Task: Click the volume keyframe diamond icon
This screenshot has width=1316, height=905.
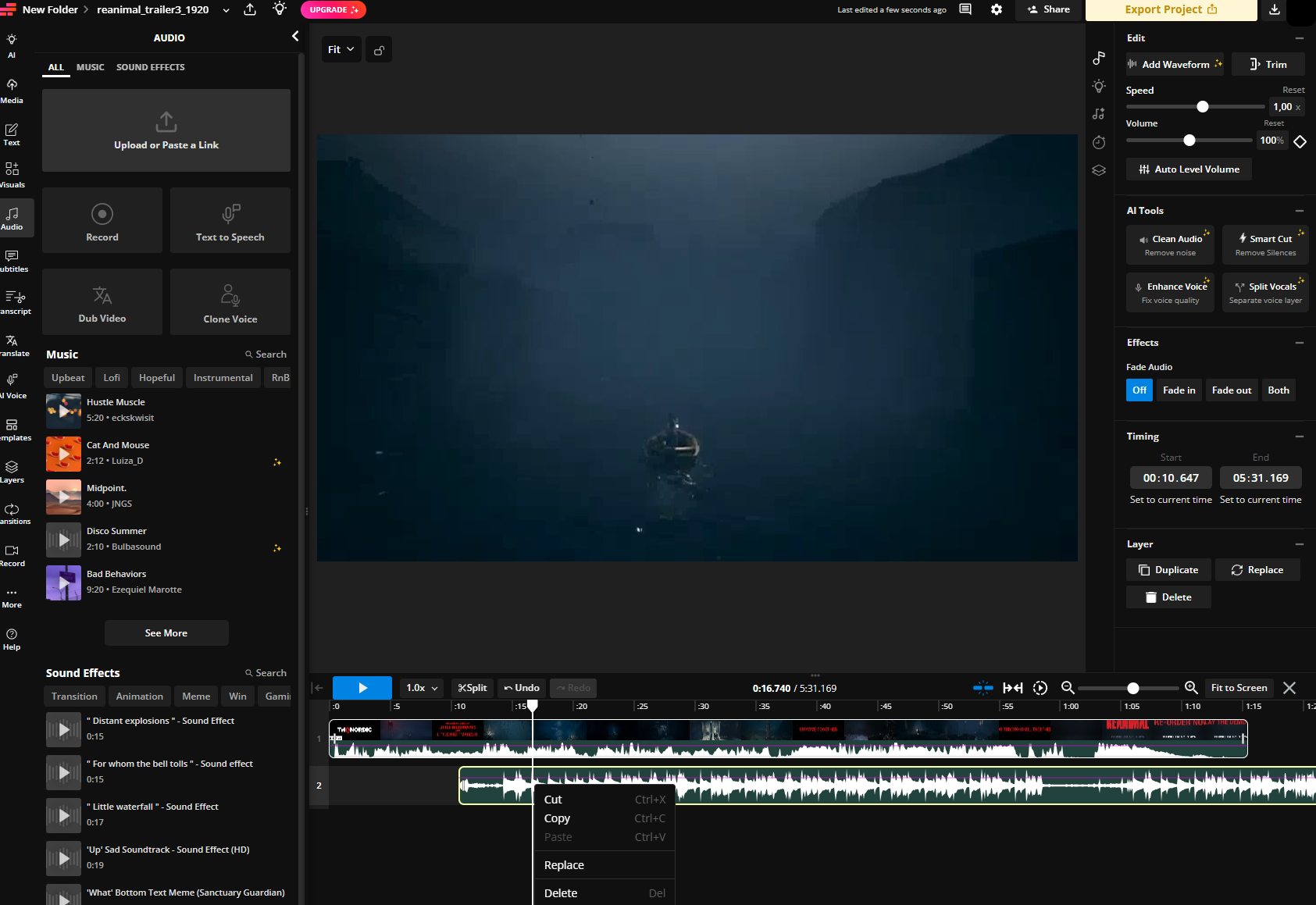Action: click(x=1300, y=141)
